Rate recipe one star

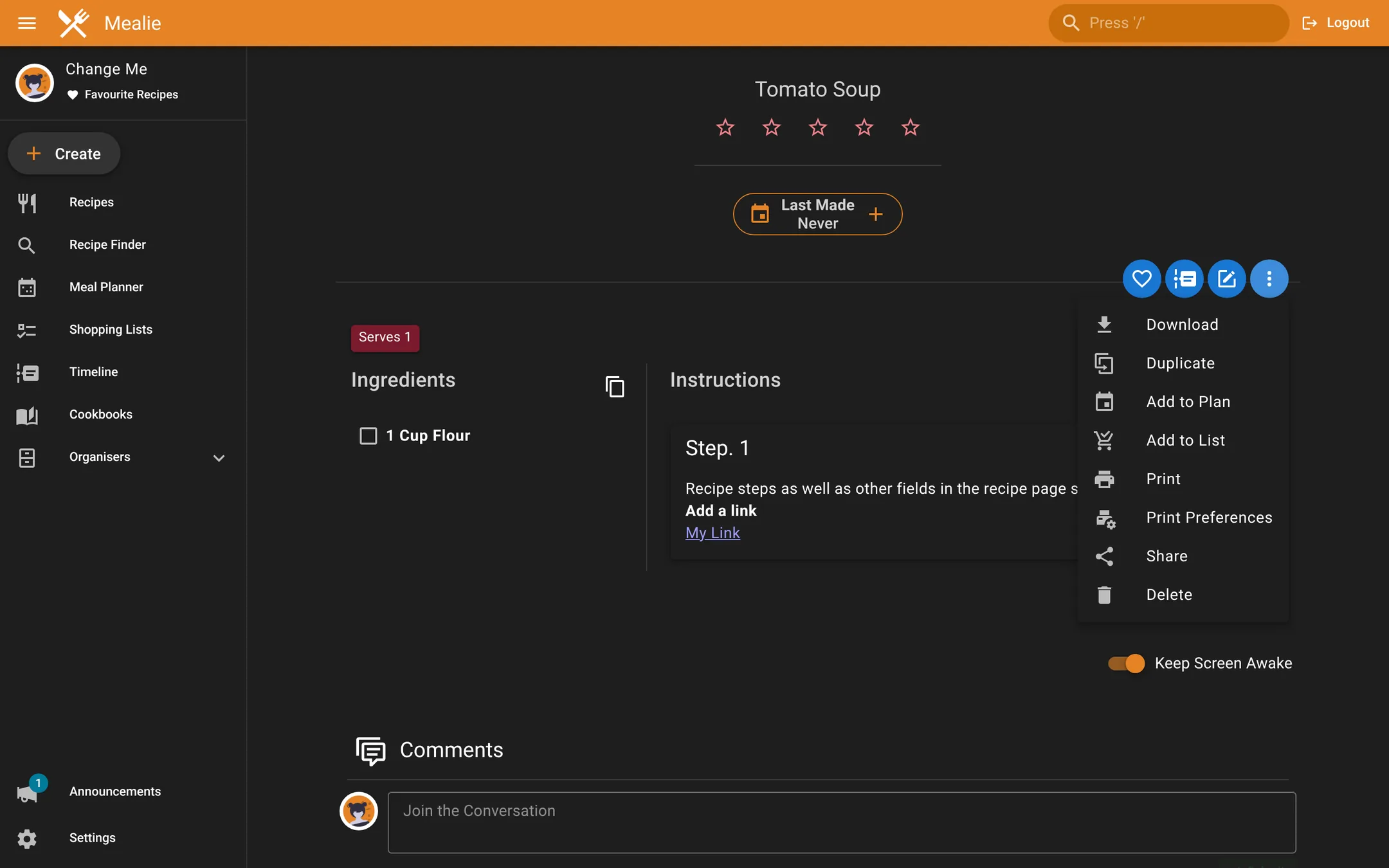[x=725, y=127]
